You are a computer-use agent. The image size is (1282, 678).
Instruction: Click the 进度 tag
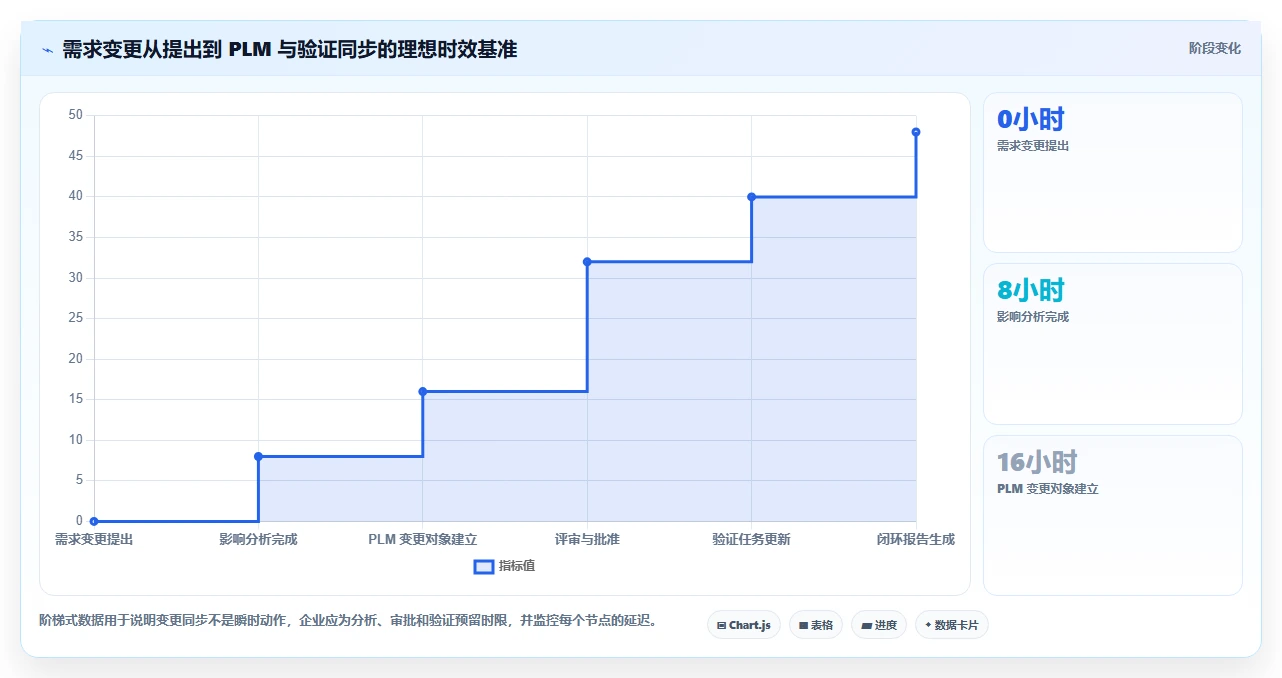879,625
